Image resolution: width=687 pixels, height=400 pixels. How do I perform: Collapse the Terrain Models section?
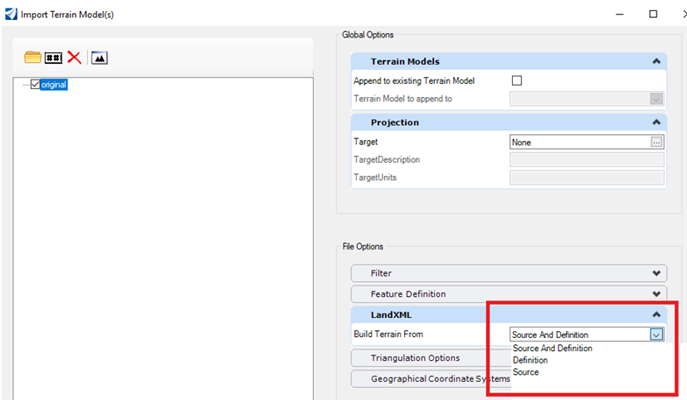point(656,61)
